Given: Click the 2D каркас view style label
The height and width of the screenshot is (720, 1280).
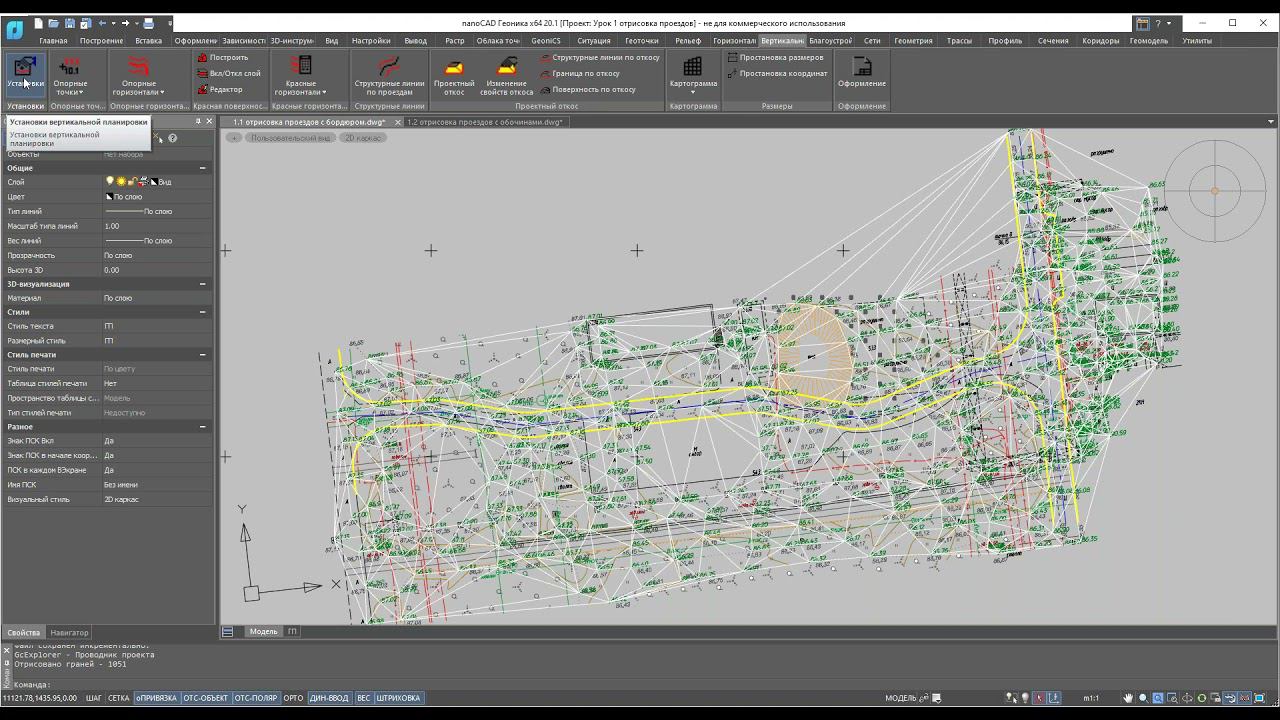Looking at the screenshot, I should (364, 138).
